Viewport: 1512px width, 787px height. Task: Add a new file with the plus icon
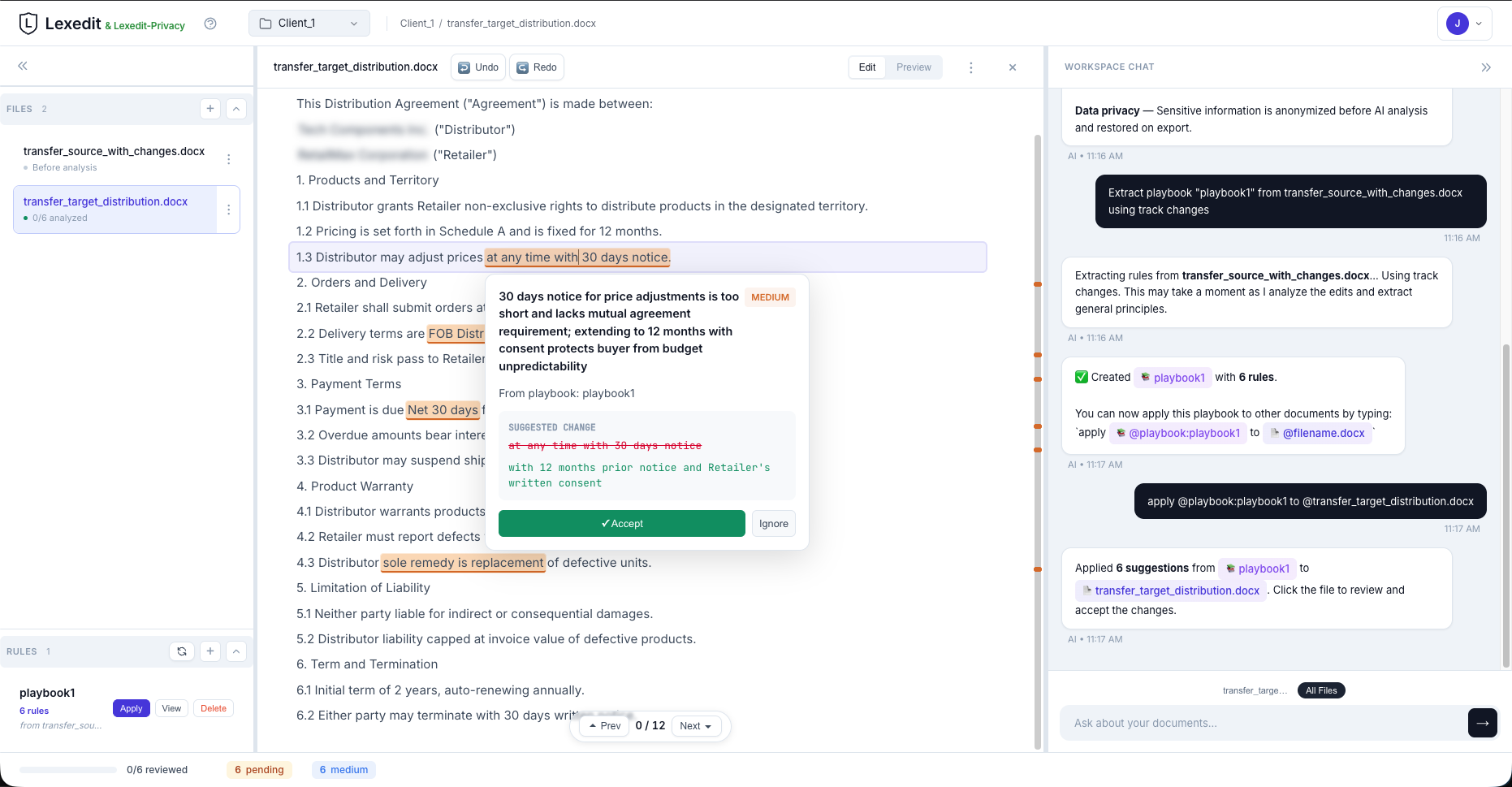coord(210,108)
